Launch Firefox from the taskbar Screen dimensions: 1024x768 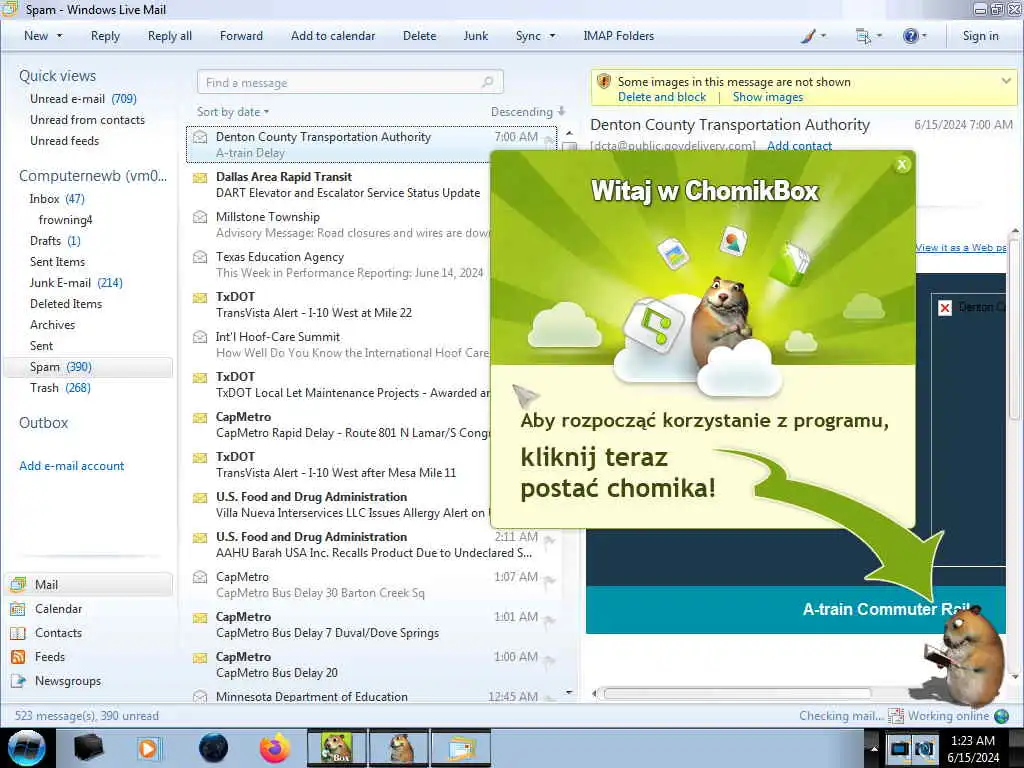[x=275, y=748]
